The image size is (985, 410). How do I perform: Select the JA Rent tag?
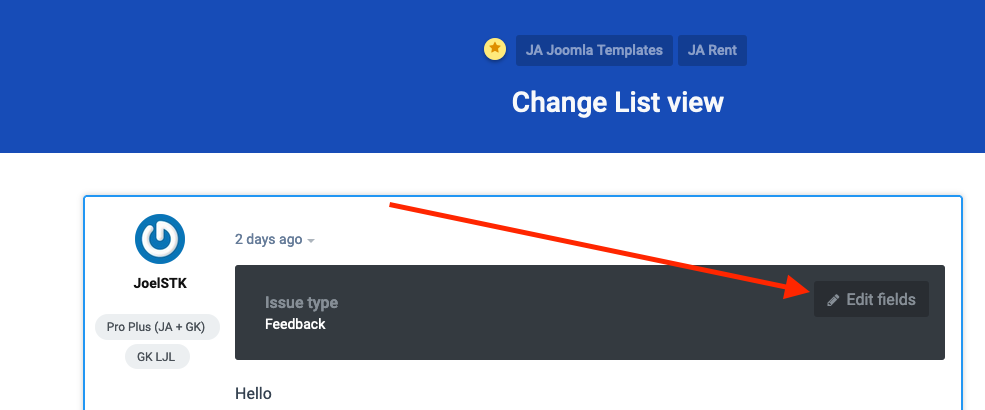pos(712,50)
